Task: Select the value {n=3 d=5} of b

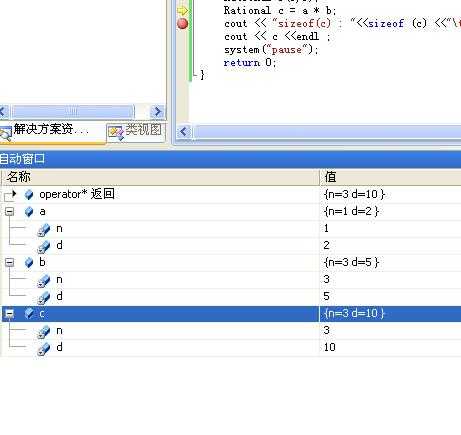Action: pyautogui.click(x=351, y=262)
